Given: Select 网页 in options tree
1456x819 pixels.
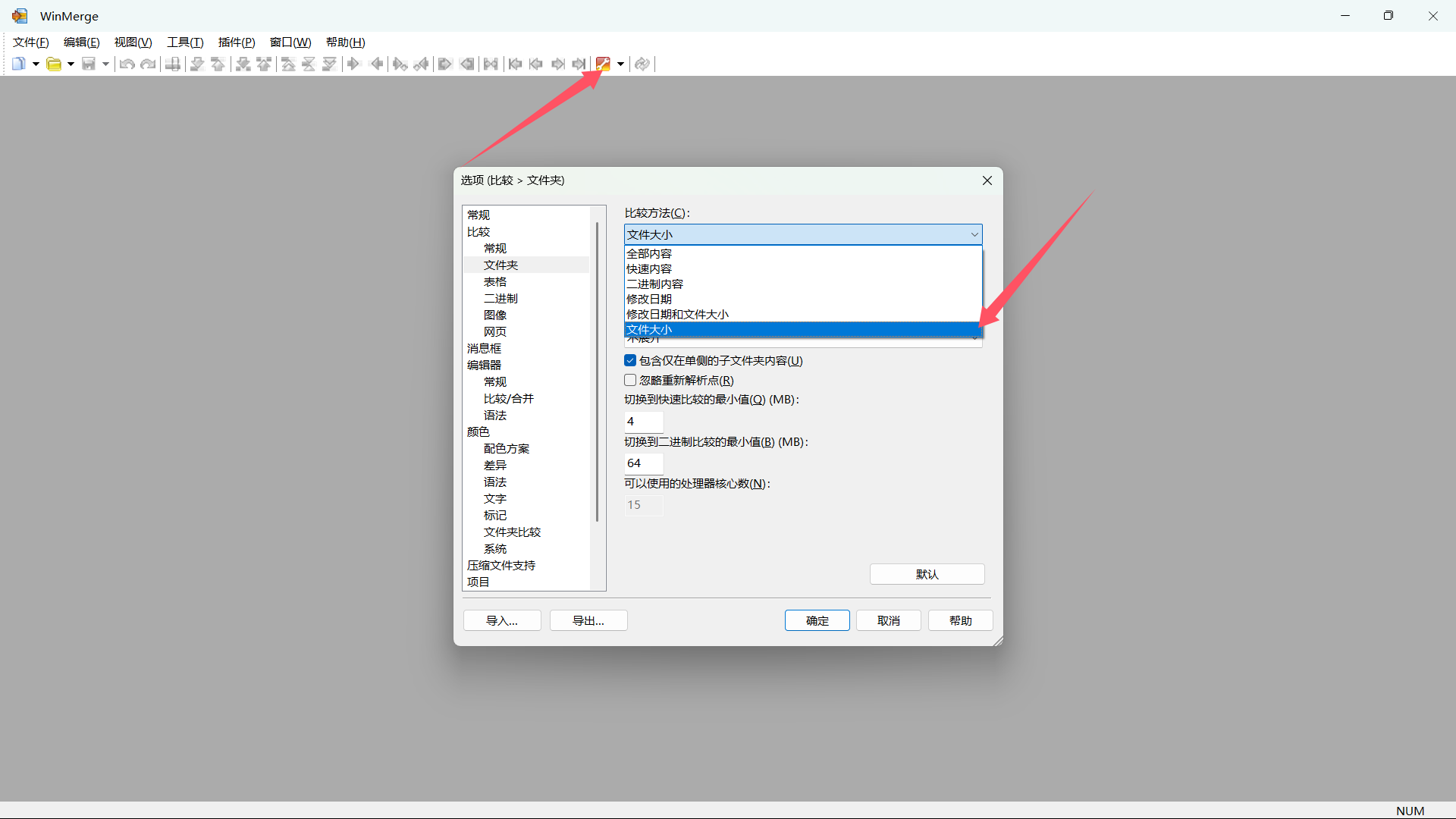Looking at the screenshot, I should 495,332.
